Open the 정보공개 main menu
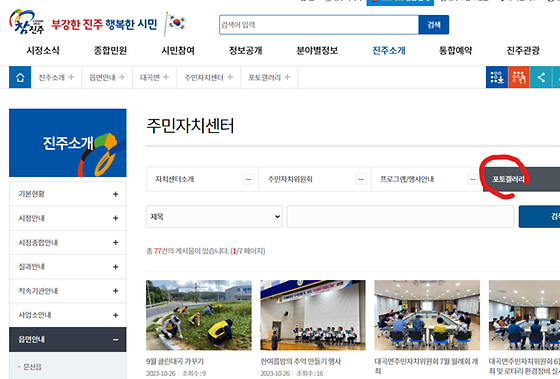This screenshot has width=560, height=379. pyautogui.click(x=246, y=50)
